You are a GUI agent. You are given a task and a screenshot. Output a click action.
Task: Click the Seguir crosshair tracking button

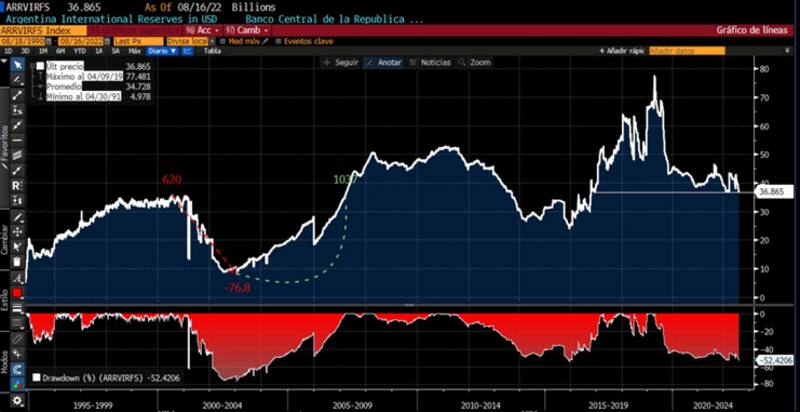[341, 62]
